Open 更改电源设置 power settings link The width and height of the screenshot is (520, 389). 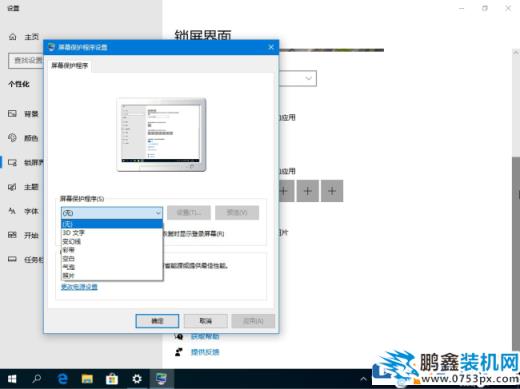[x=79, y=287]
